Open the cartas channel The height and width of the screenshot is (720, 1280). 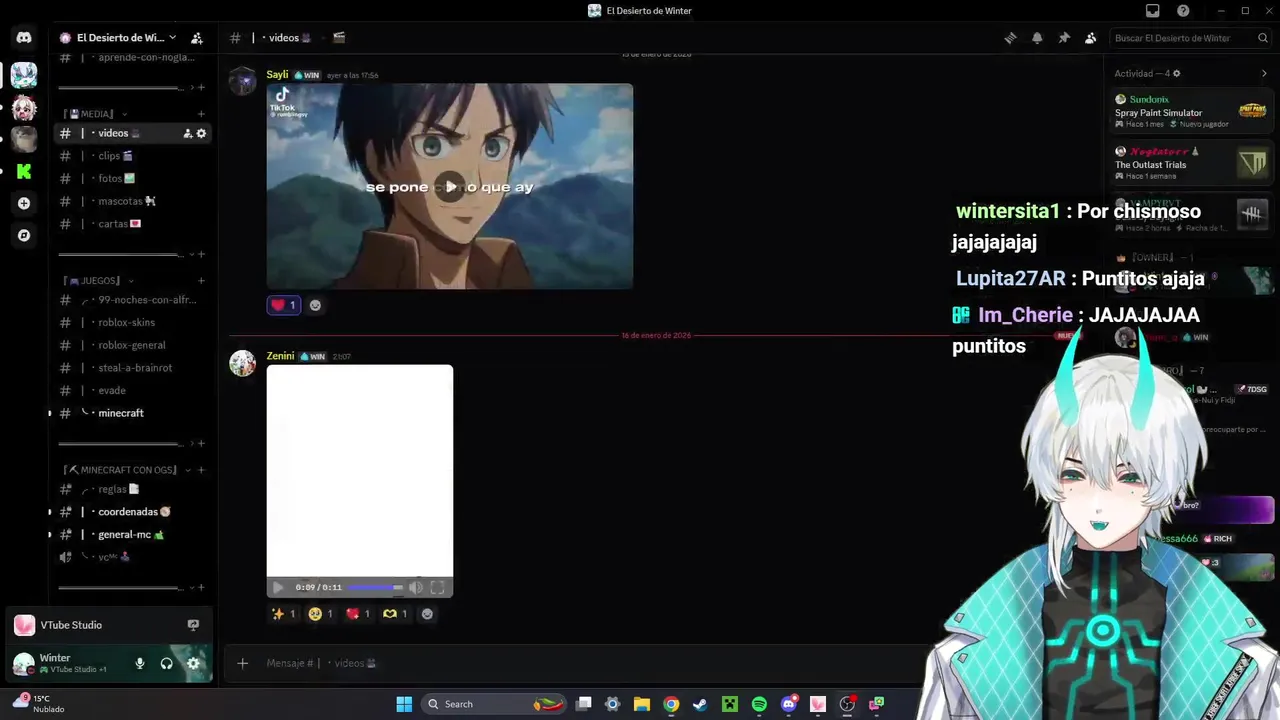point(131,224)
